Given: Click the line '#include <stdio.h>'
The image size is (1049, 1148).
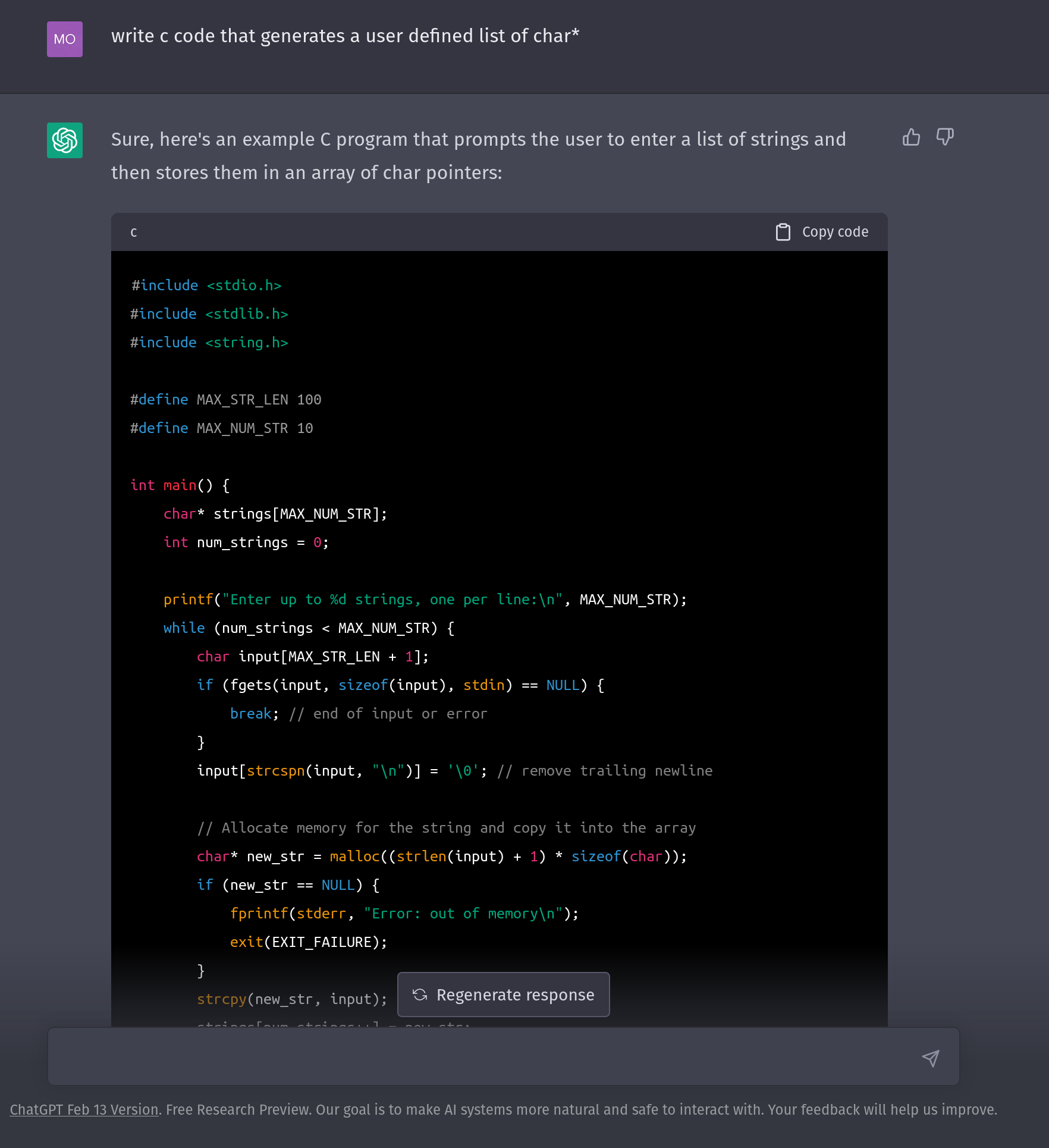Looking at the screenshot, I should pyautogui.click(x=206, y=286).
